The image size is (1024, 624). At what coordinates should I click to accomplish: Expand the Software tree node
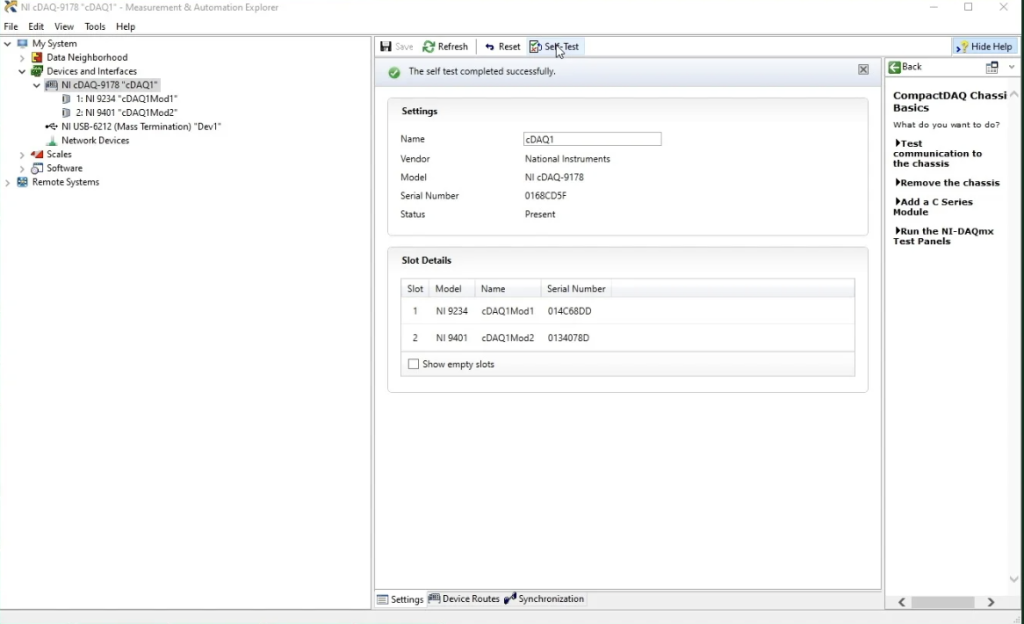pos(22,168)
